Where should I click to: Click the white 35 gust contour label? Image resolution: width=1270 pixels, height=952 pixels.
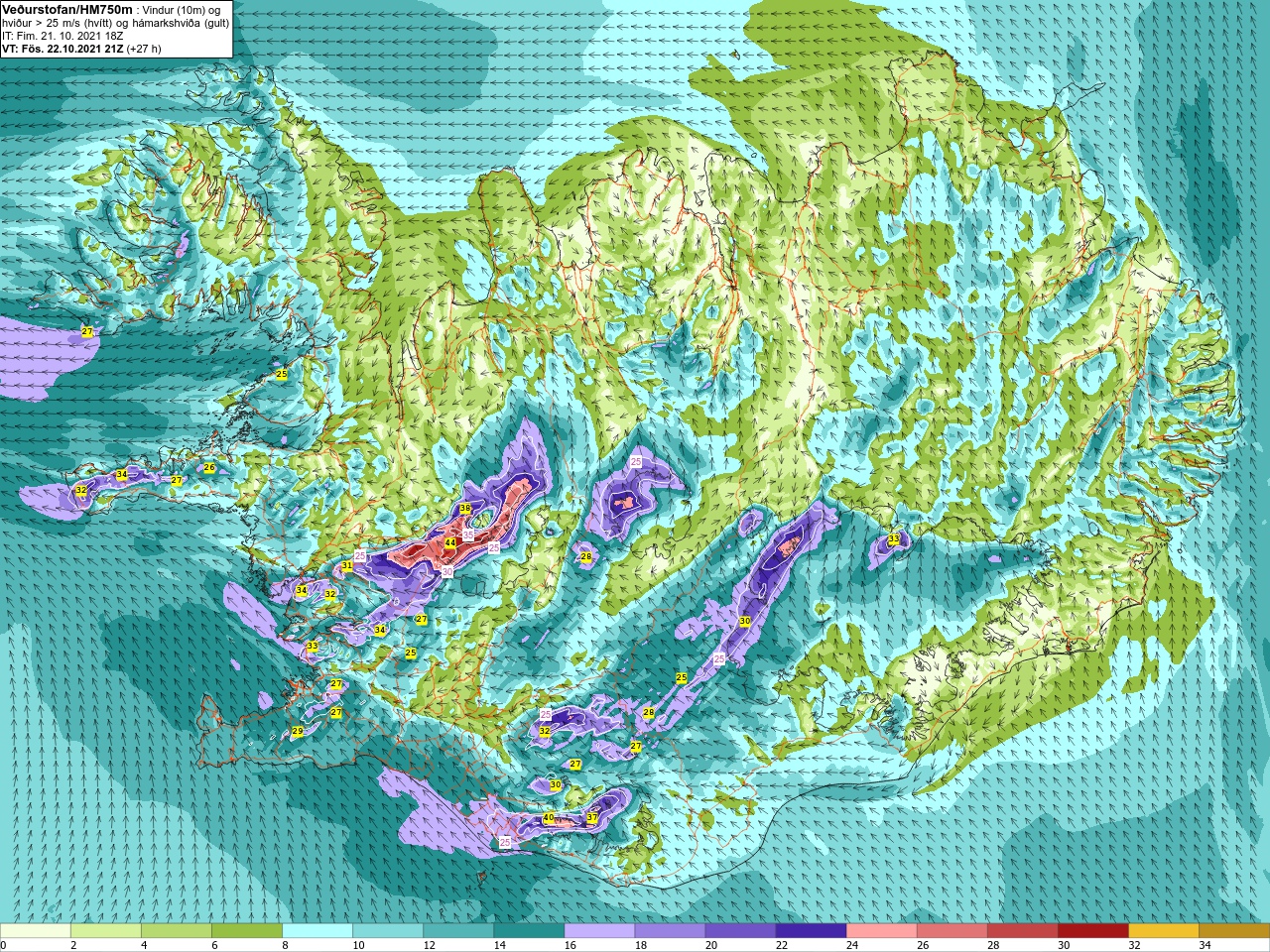[468, 535]
